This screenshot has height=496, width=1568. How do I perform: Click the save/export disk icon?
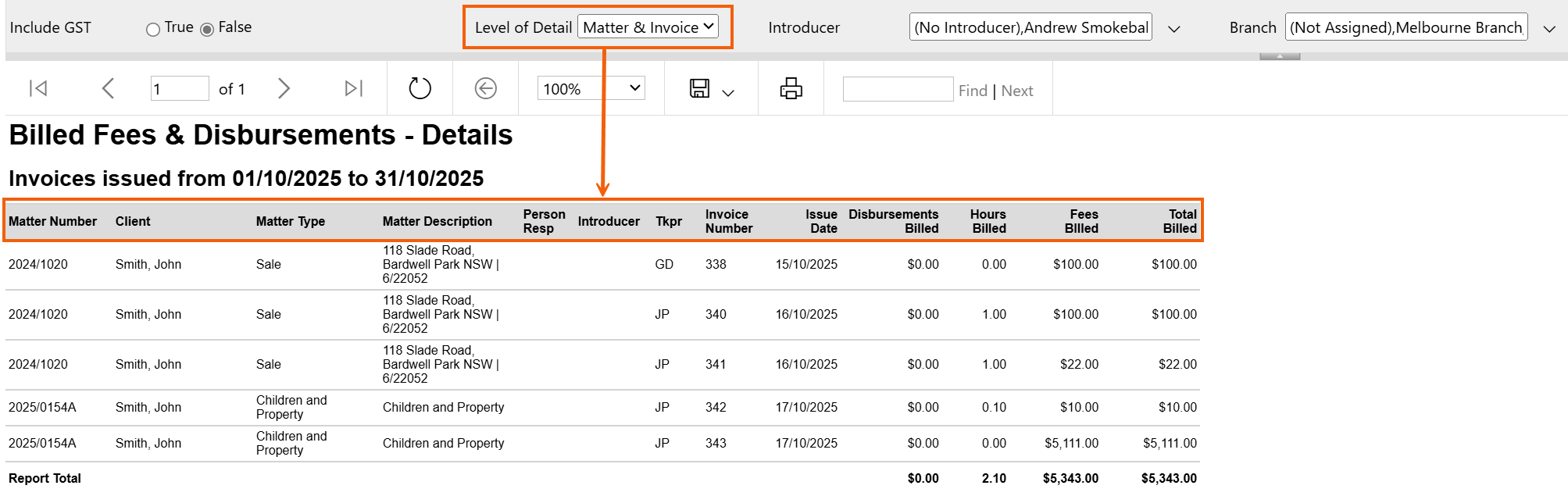[699, 89]
